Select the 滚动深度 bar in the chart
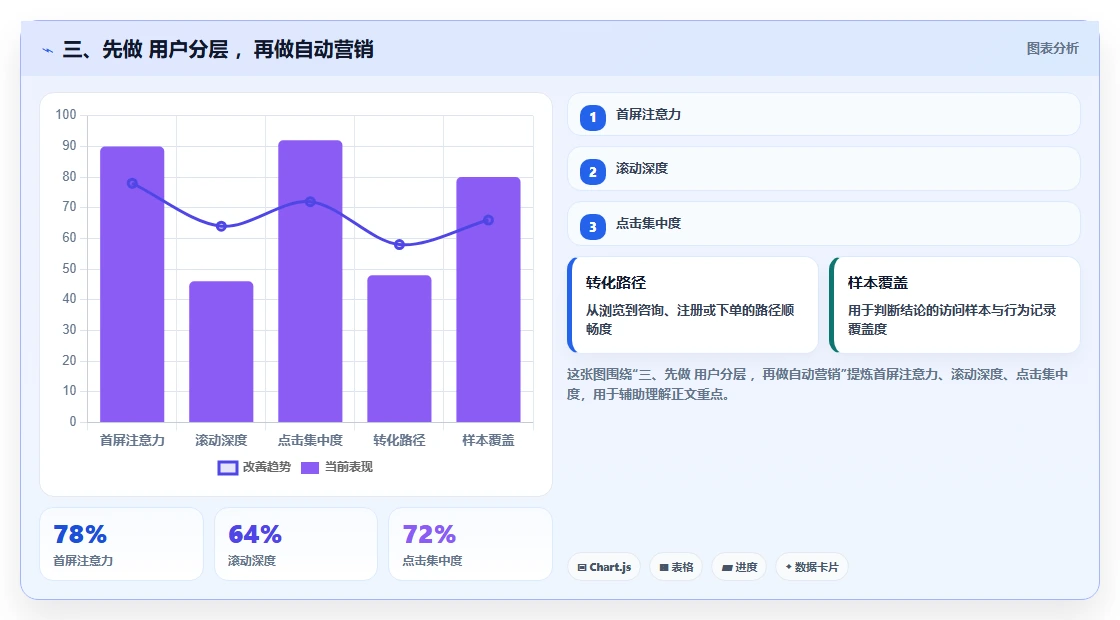1120x620 pixels. coord(221,351)
